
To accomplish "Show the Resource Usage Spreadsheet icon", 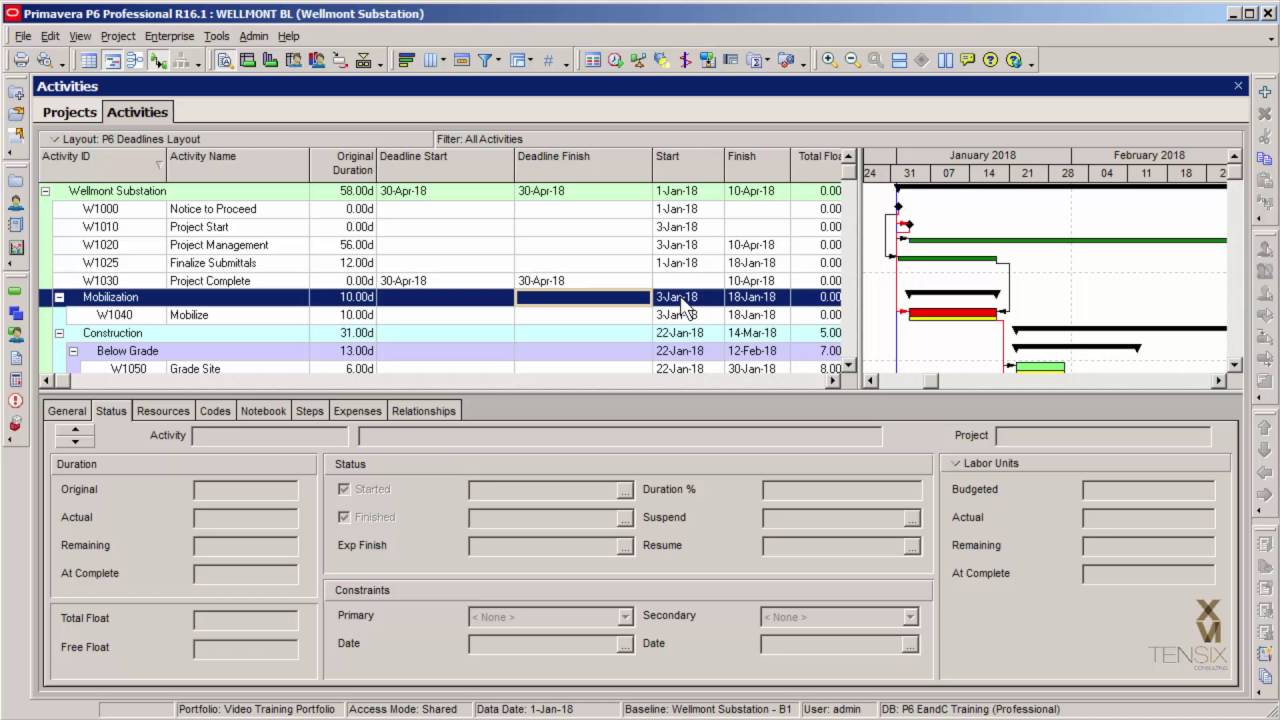I will coord(293,60).
